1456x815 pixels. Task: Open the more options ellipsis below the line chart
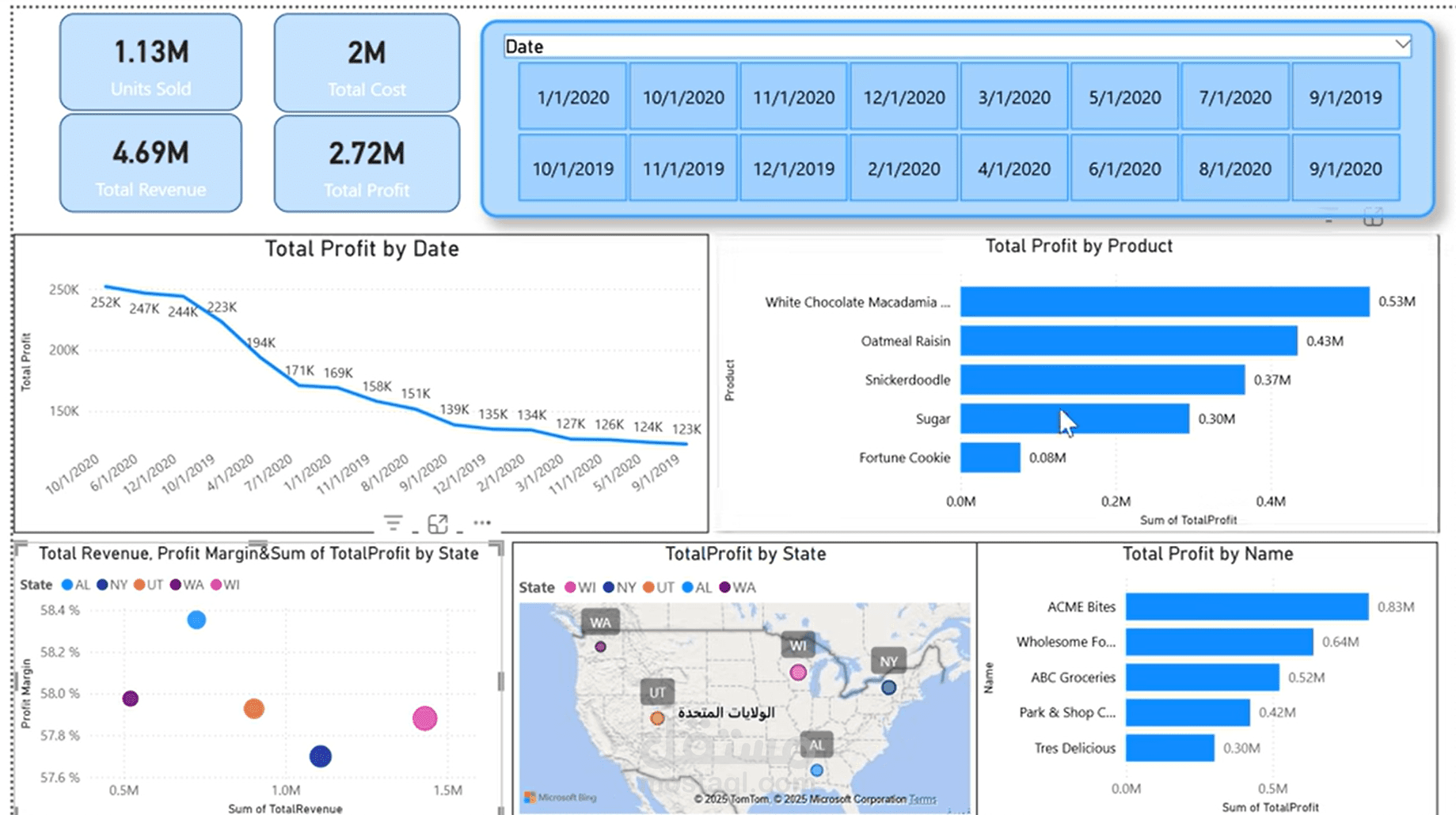click(482, 523)
